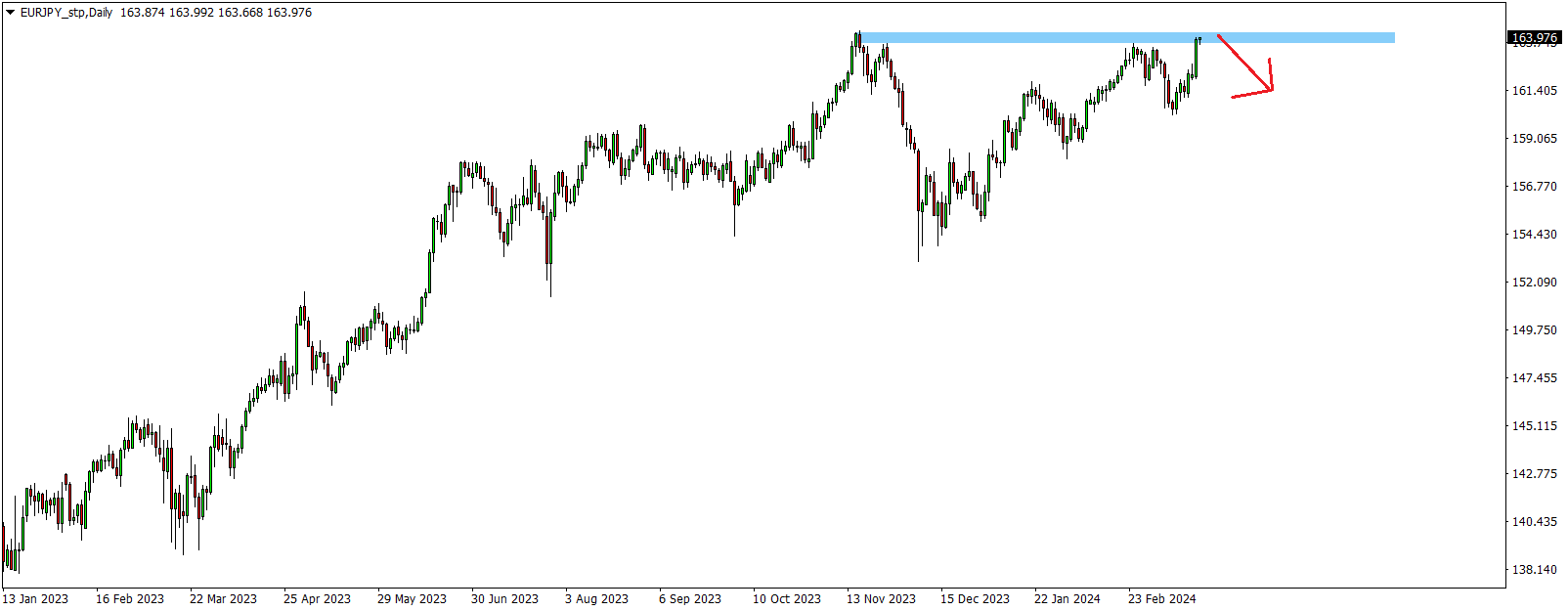Click the 145.115 price level label
1568x611 pixels.
tap(1535, 426)
